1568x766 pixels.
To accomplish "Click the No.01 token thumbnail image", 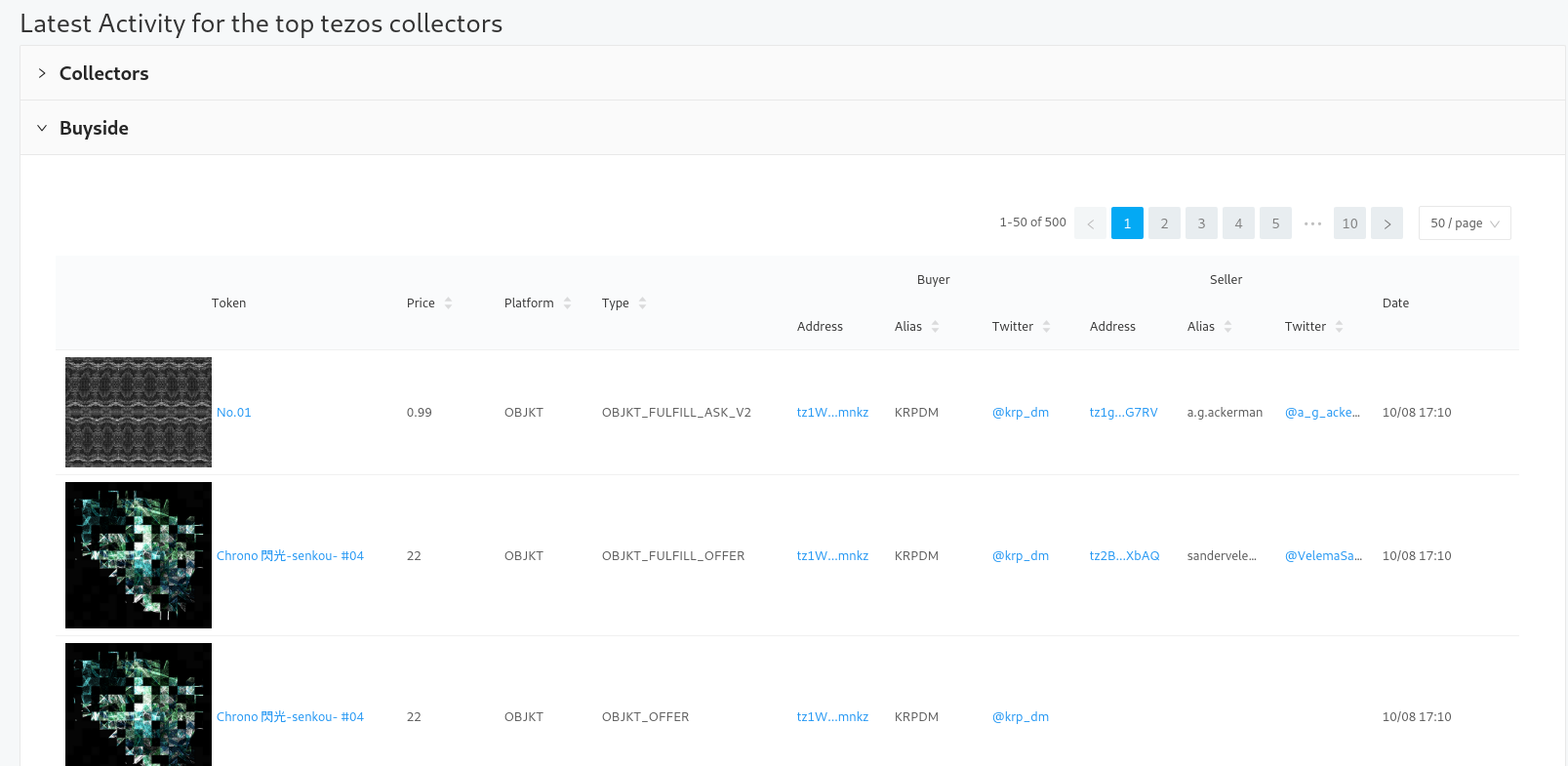I will pyautogui.click(x=139, y=413).
